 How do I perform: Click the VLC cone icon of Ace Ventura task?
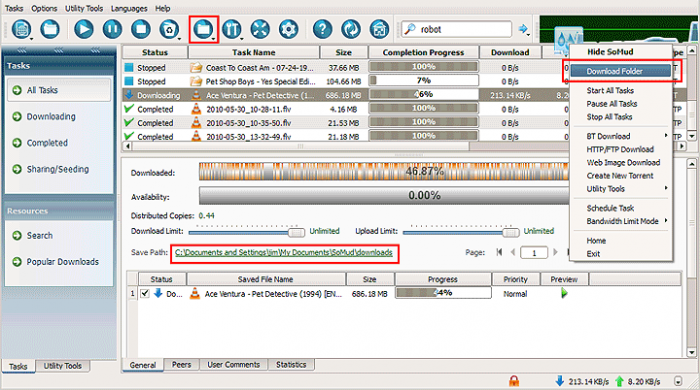(x=196, y=95)
